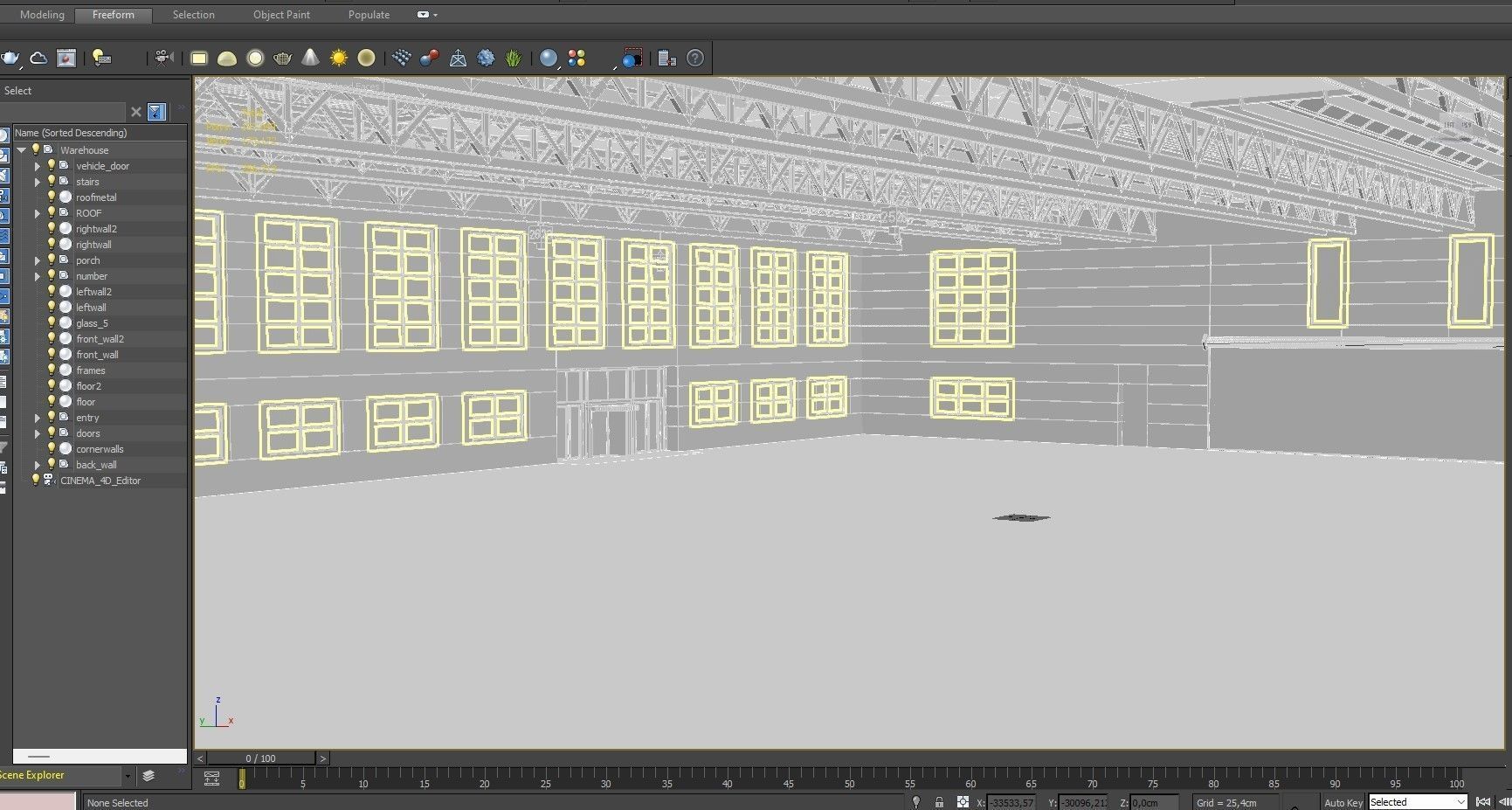The image size is (1512, 810).
Task: Toggle visibility bulb for roofmetal
Action: [52, 197]
